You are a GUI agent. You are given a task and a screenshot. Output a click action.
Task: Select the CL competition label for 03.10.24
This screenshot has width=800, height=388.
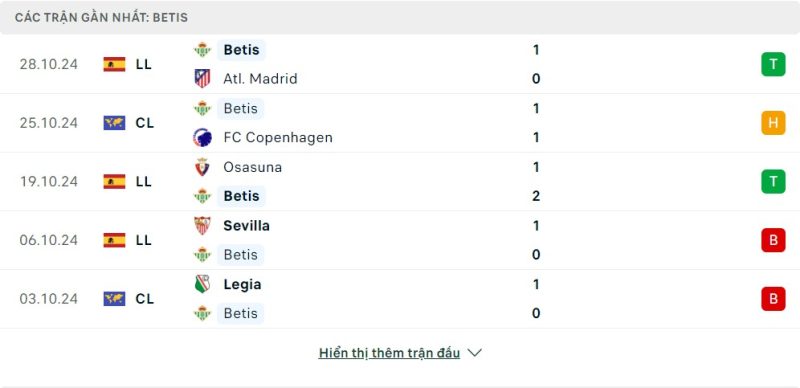pos(145,299)
